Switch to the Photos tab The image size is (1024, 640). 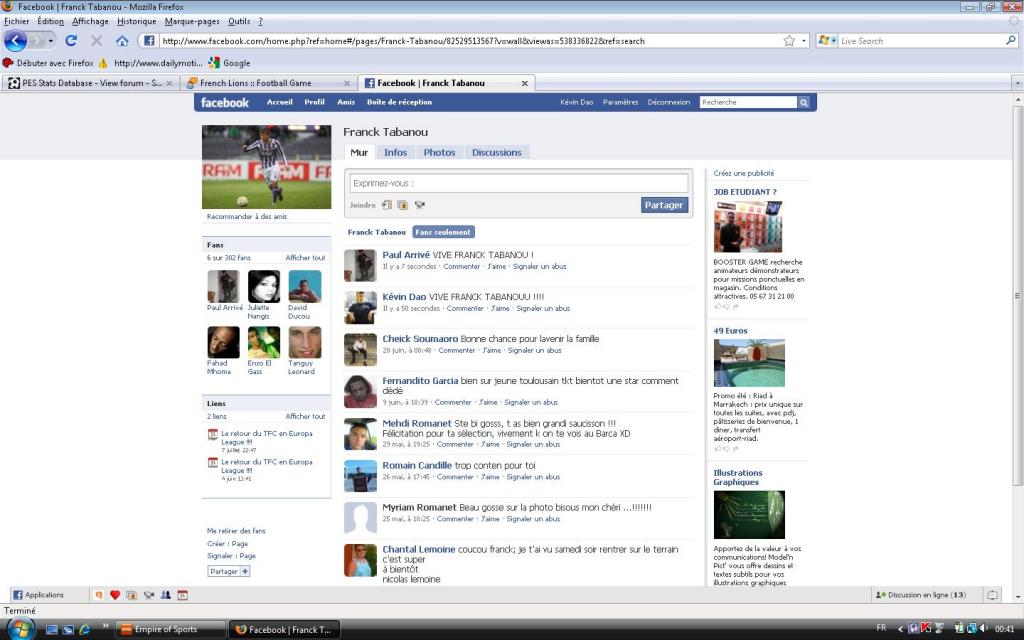coord(439,153)
